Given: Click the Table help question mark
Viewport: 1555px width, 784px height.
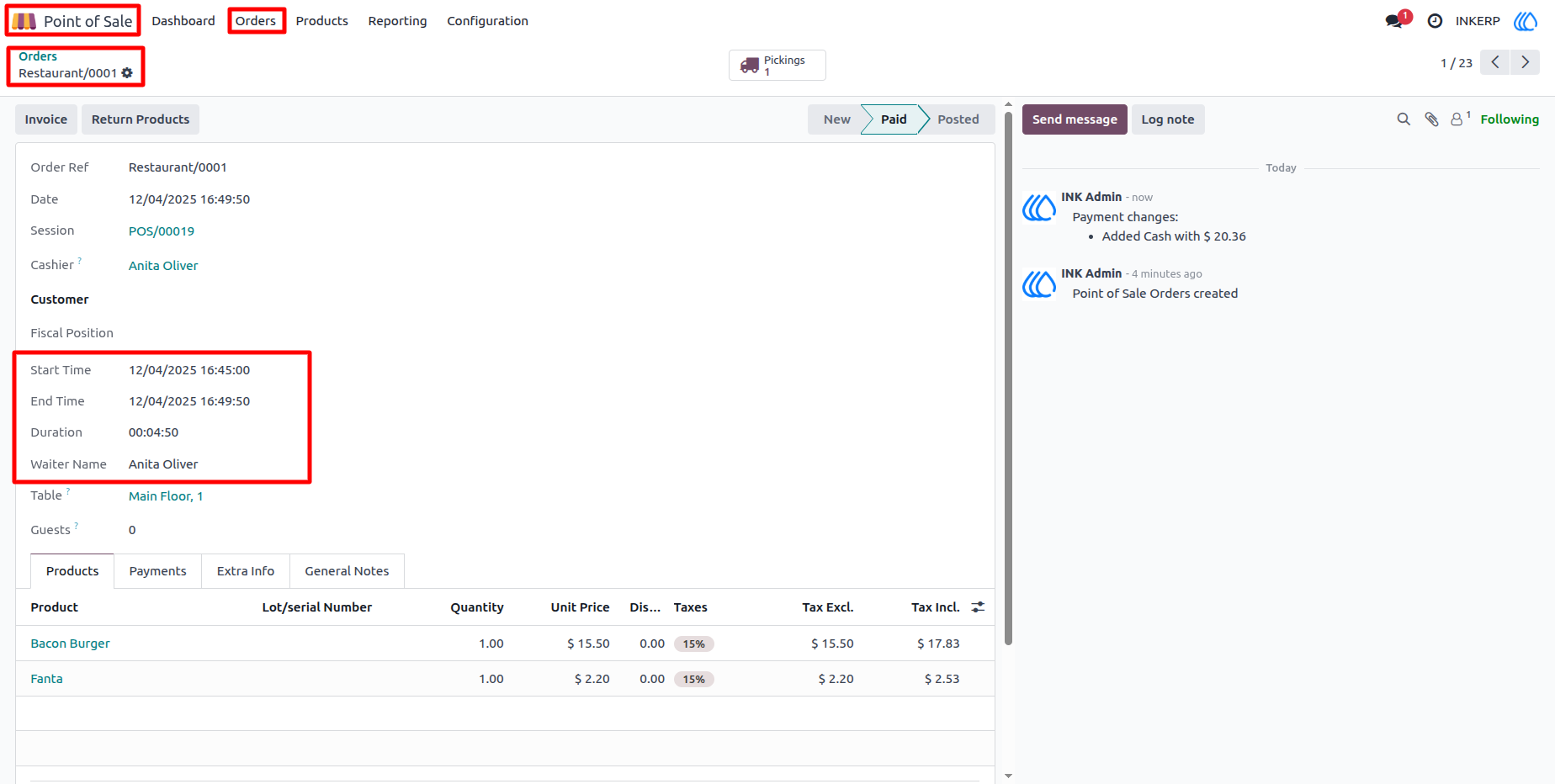Looking at the screenshot, I should click(x=68, y=491).
